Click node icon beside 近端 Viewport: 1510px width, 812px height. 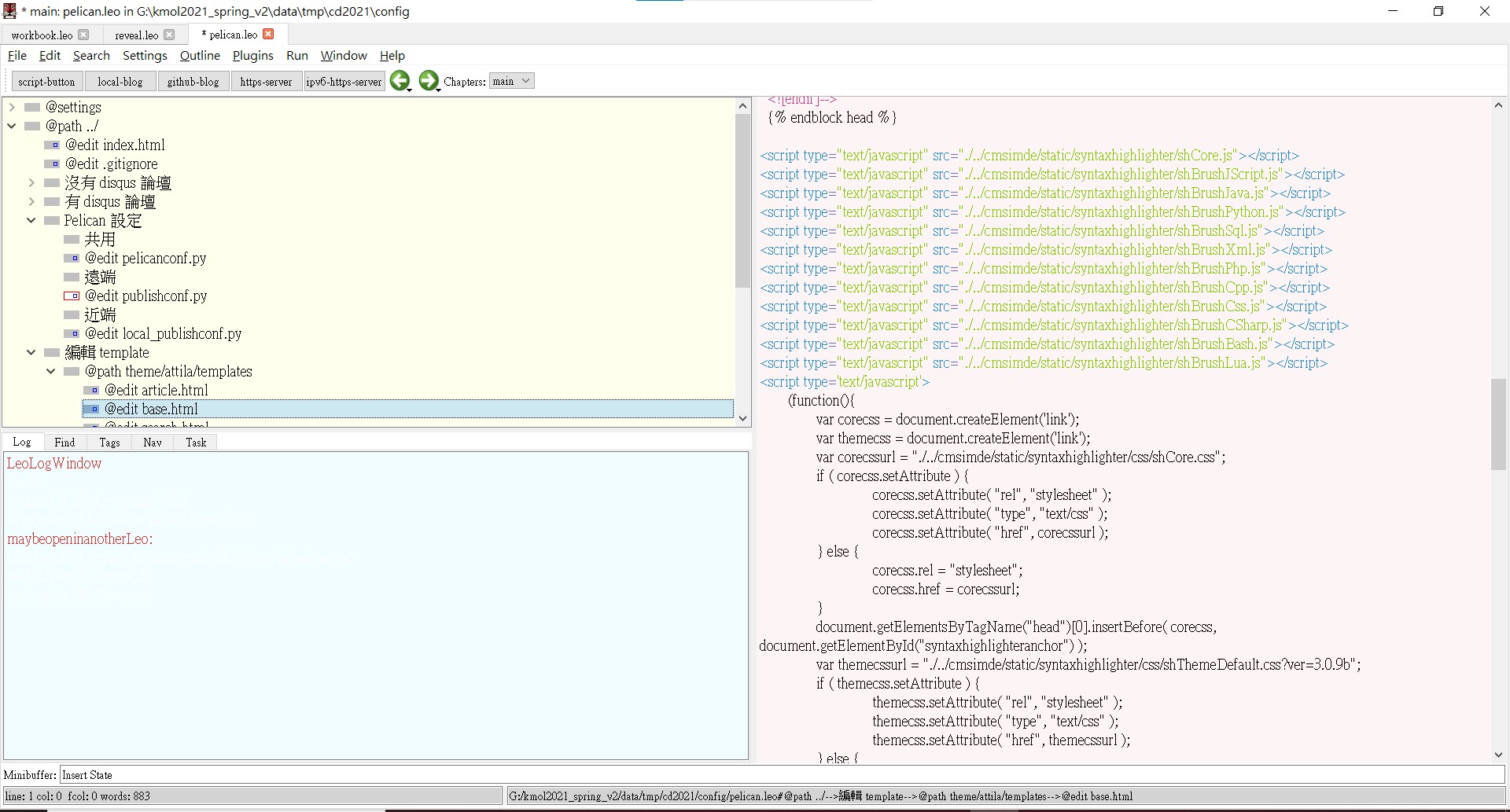[72, 314]
